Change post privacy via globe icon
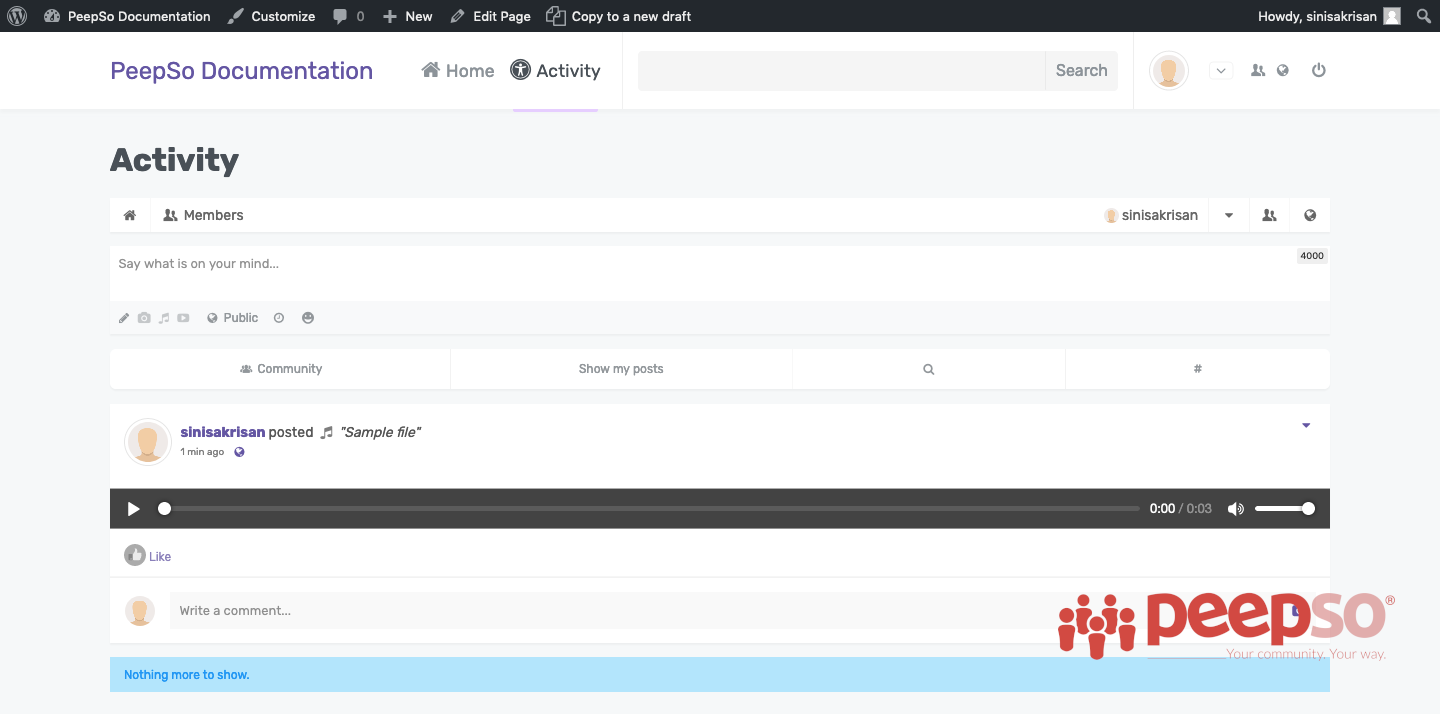The height and width of the screenshot is (714, 1440). click(x=239, y=452)
